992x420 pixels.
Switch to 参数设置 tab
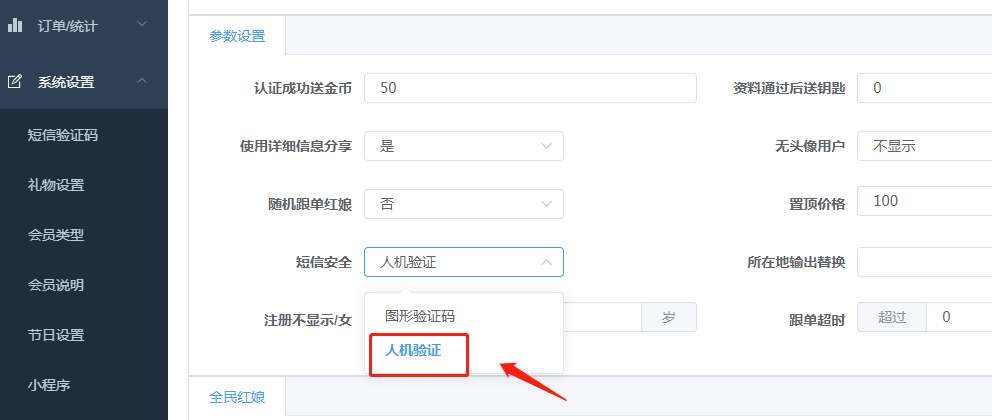pyautogui.click(x=237, y=36)
